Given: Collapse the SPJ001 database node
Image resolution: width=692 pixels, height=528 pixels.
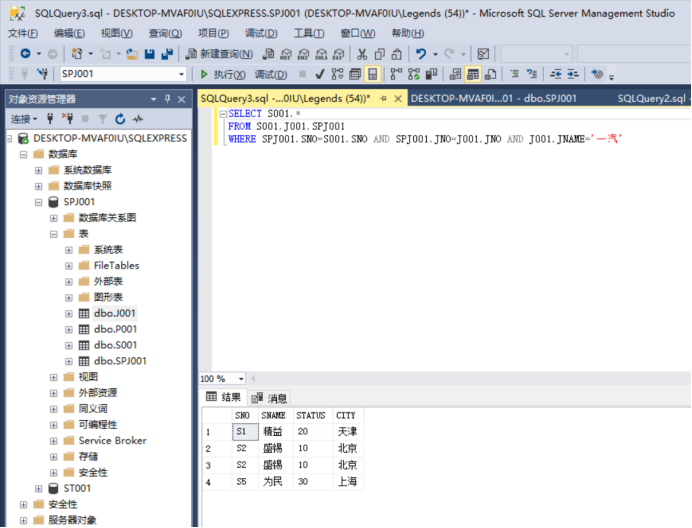Looking at the screenshot, I should (x=38, y=202).
